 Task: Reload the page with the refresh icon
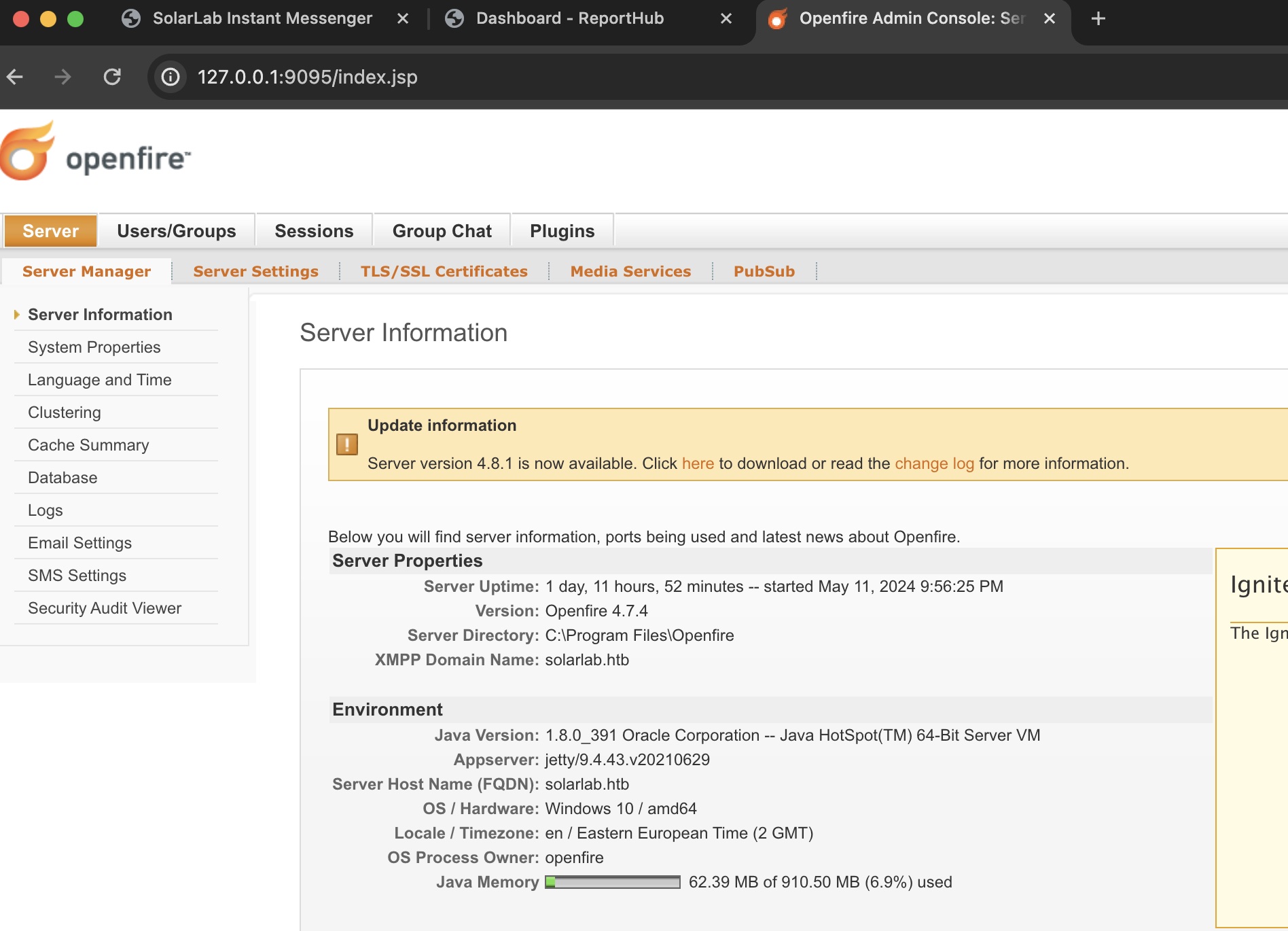point(112,77)
